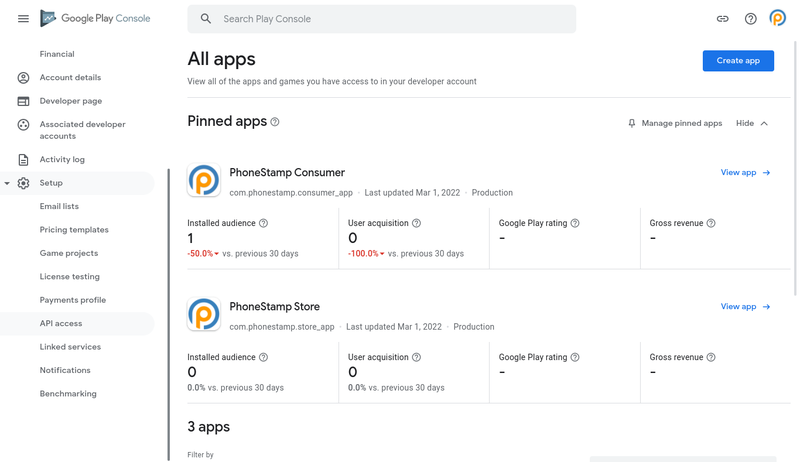
Task: Open Activity log in the sidebar
Action: click(62, 160)
